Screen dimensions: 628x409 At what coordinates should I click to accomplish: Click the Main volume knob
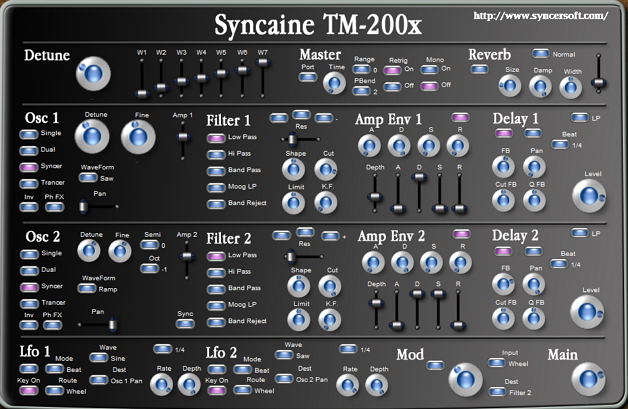tap(588, 379)
